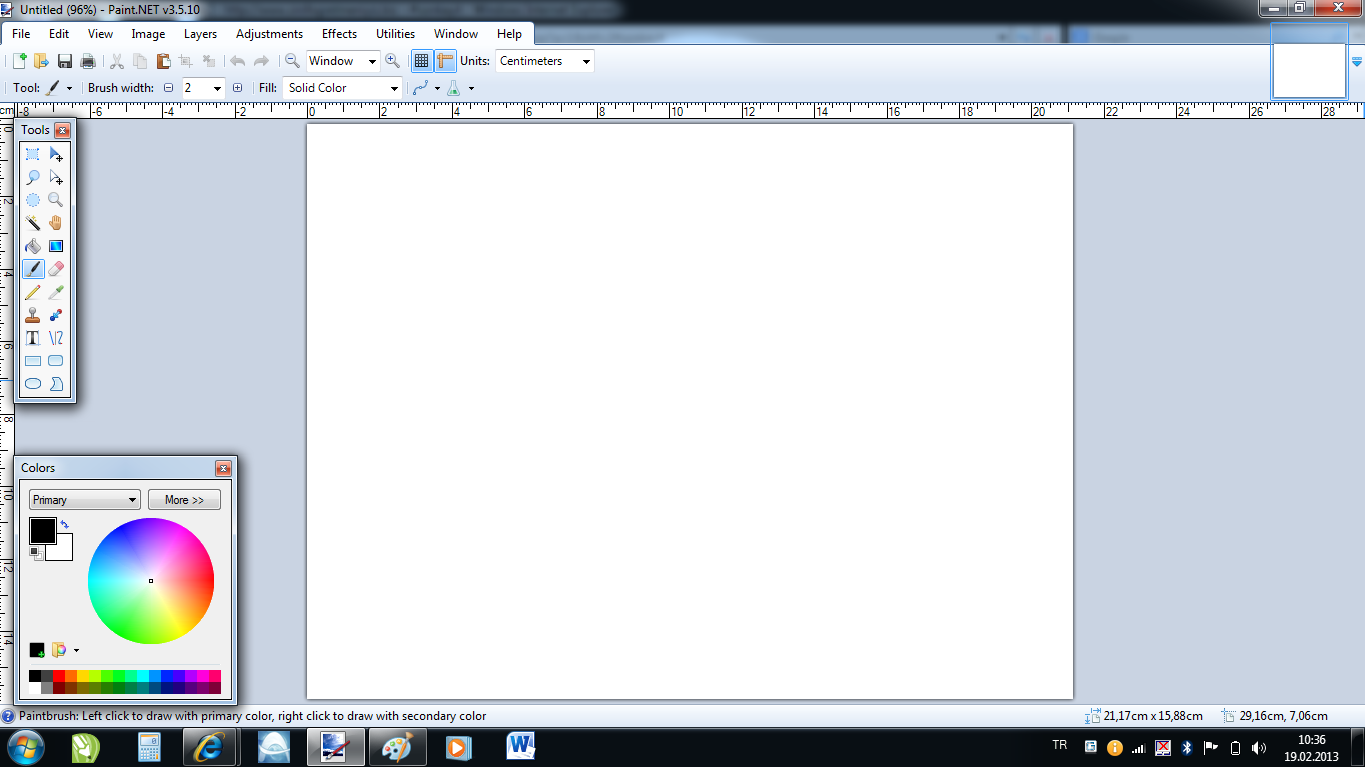Image resolution: width=1365 pixels, height=771 pixels.
Task: Open the Effects menu
Action: 339,34
